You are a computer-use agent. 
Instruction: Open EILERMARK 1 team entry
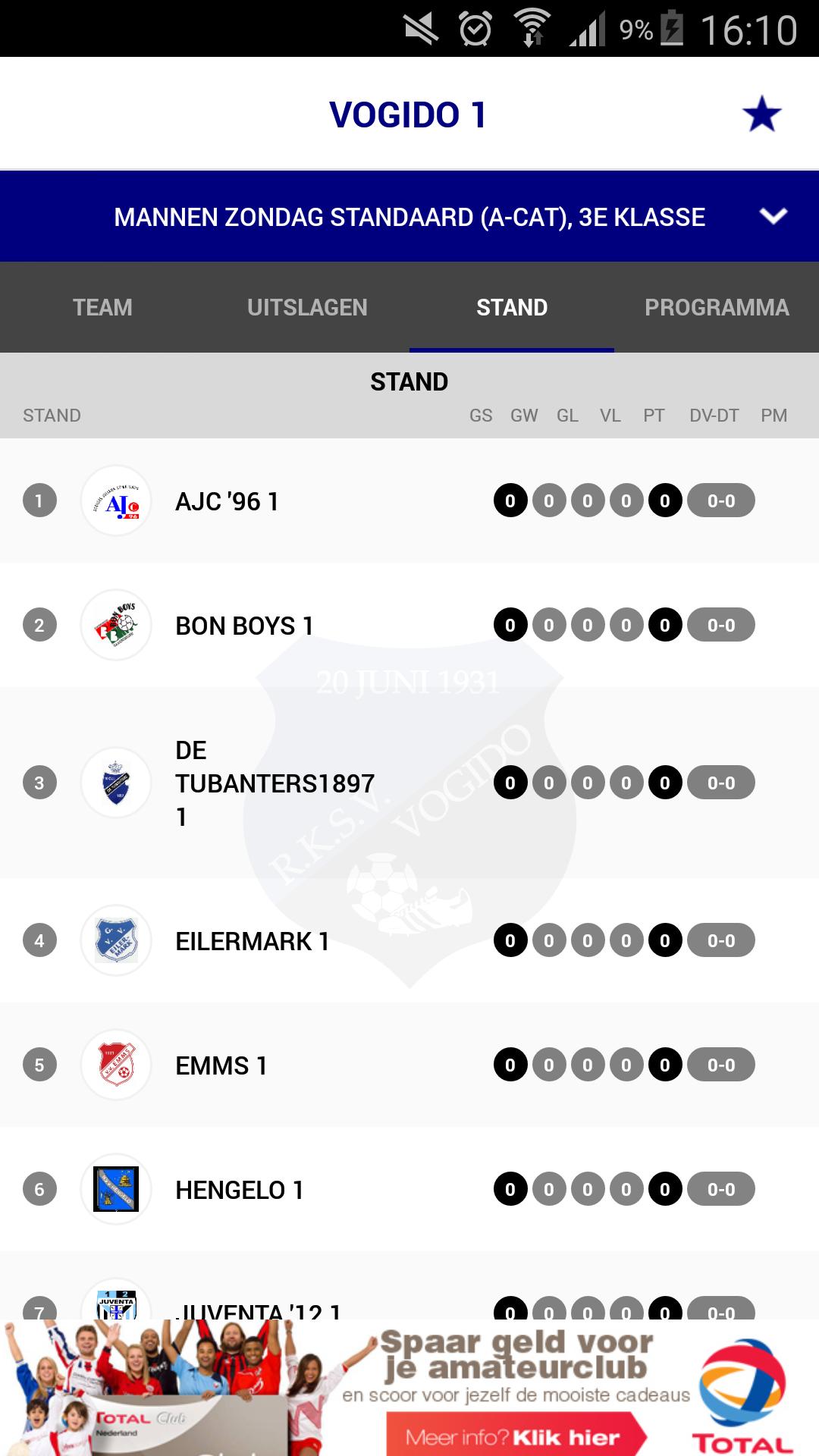point(252,941)
